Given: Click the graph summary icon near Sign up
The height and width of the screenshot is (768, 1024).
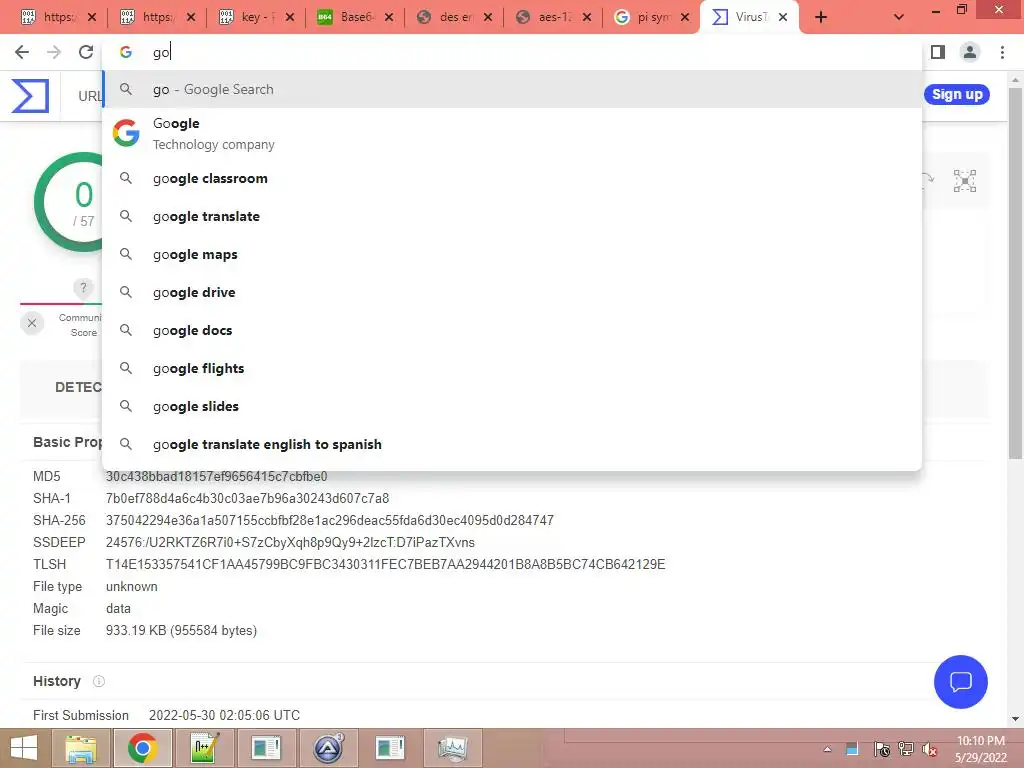Looking at the screenshot, I should [965, 181].
